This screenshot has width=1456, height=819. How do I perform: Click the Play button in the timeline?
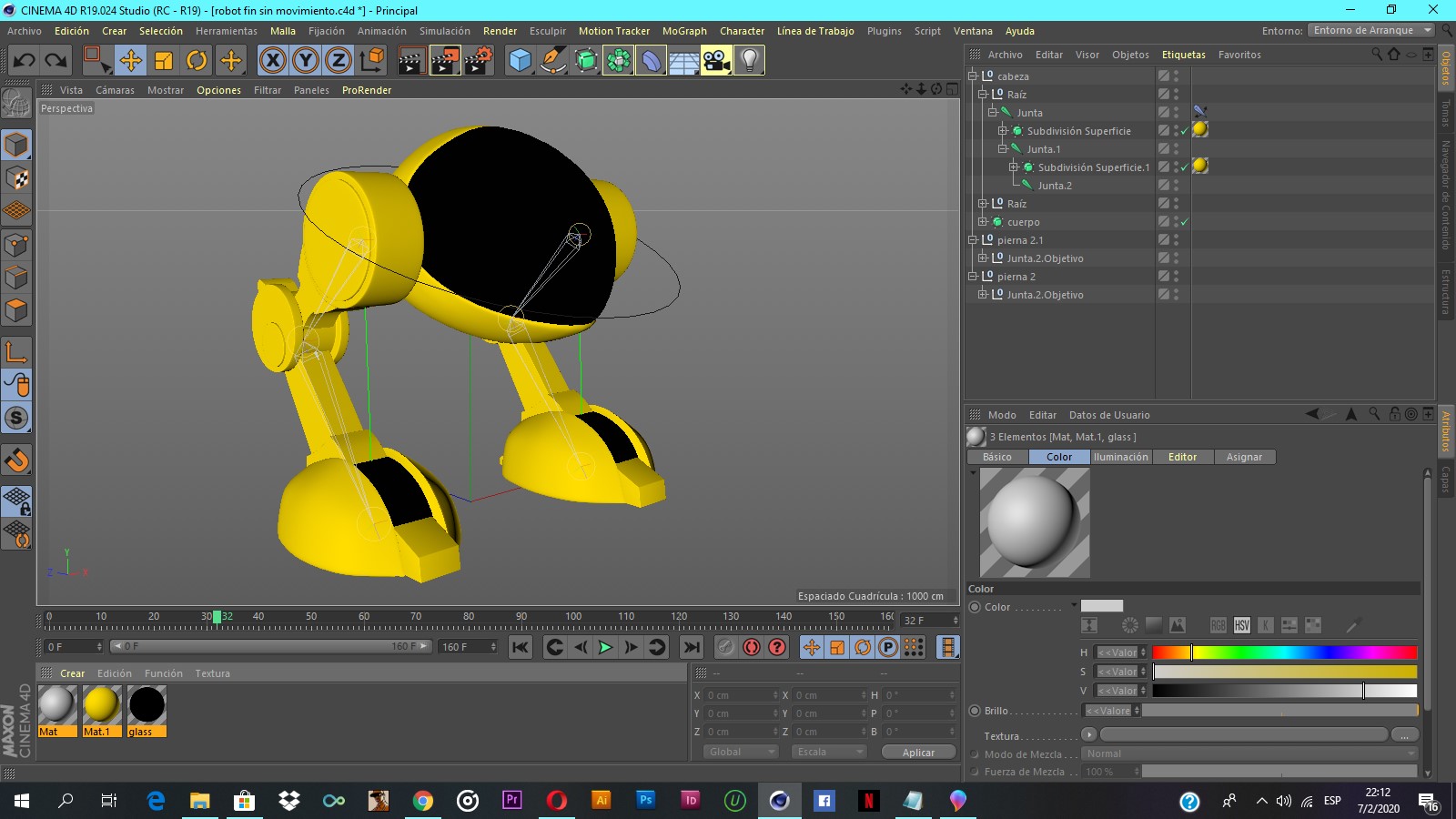tap(605, 647)
